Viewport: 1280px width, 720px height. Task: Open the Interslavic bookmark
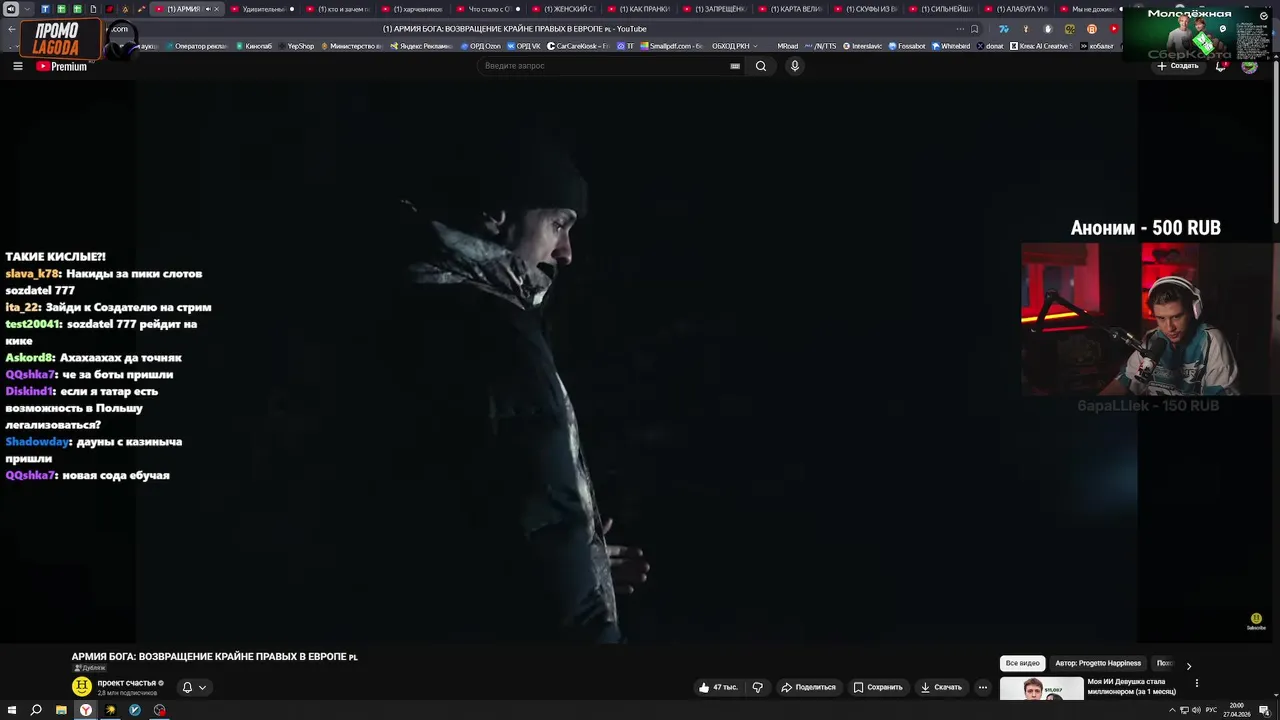(x=862, y=46)
